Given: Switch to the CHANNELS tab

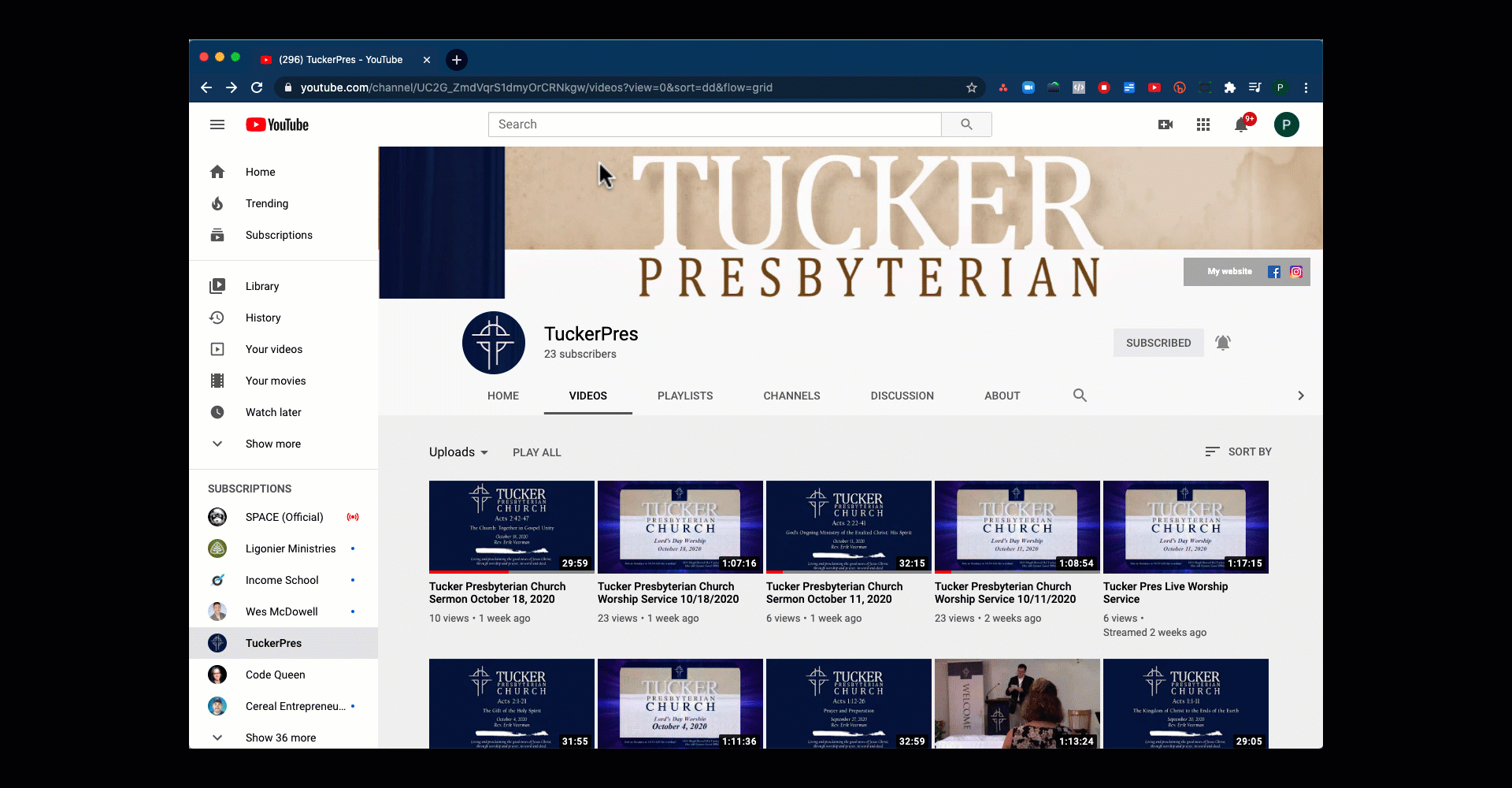Looking at the screenshot, I should click(791, 396).
